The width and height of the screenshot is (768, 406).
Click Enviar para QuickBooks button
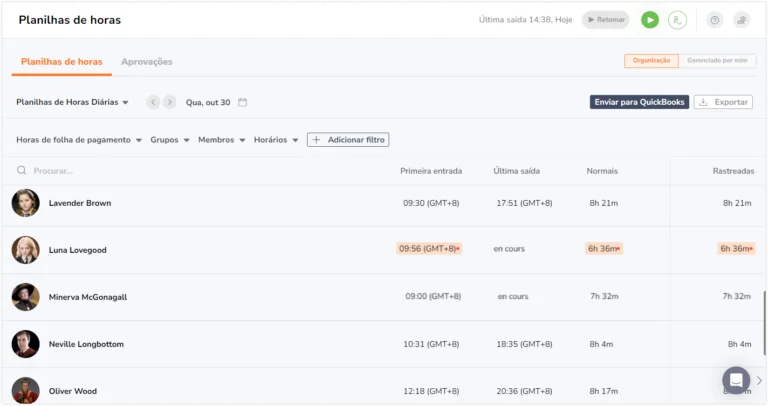(639, 102)
